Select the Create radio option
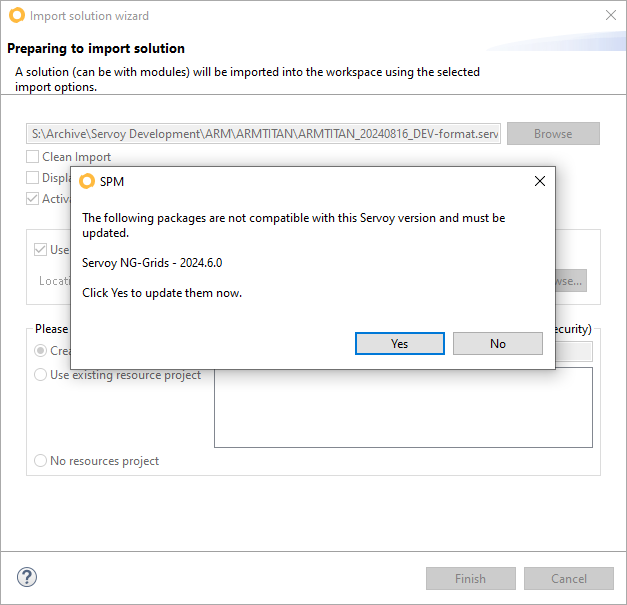 [x=41, y=351]
